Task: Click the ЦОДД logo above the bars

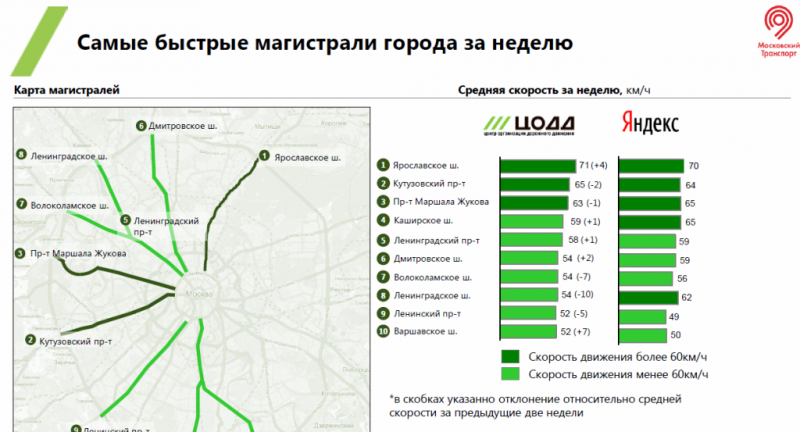Action: (529, 125)
